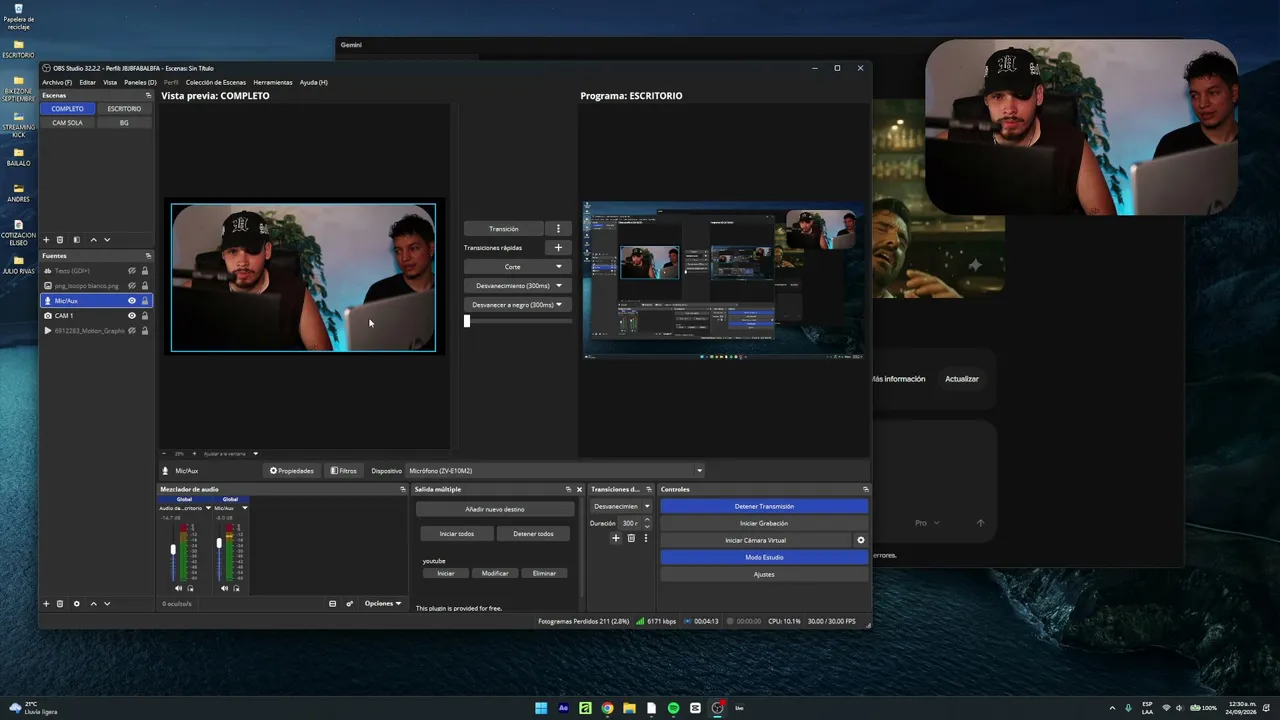Toggle visibility of CAM 1 source

pyautogui.click(x=132, y=316)
